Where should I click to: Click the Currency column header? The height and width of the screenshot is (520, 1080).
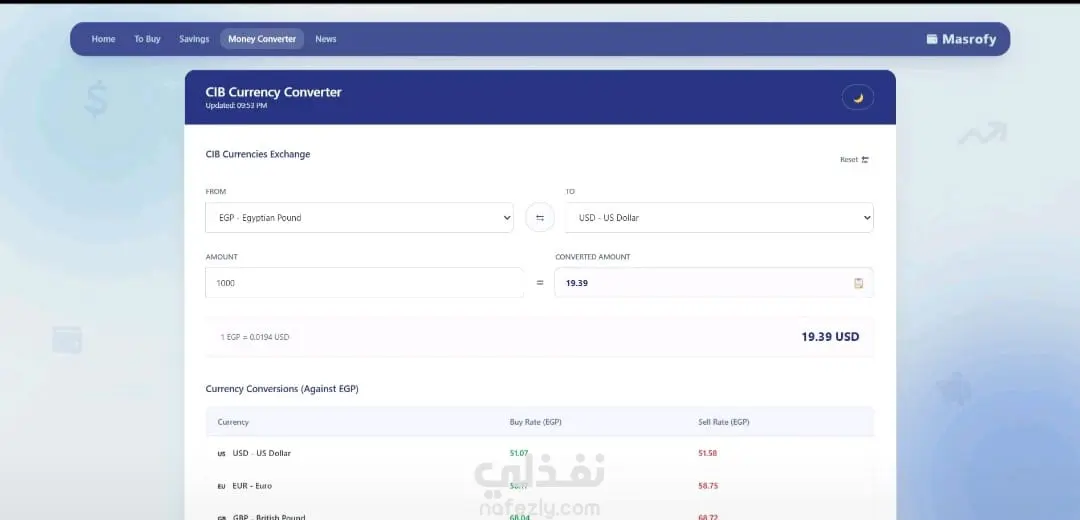pyautogui.click(x=233, y=422)
